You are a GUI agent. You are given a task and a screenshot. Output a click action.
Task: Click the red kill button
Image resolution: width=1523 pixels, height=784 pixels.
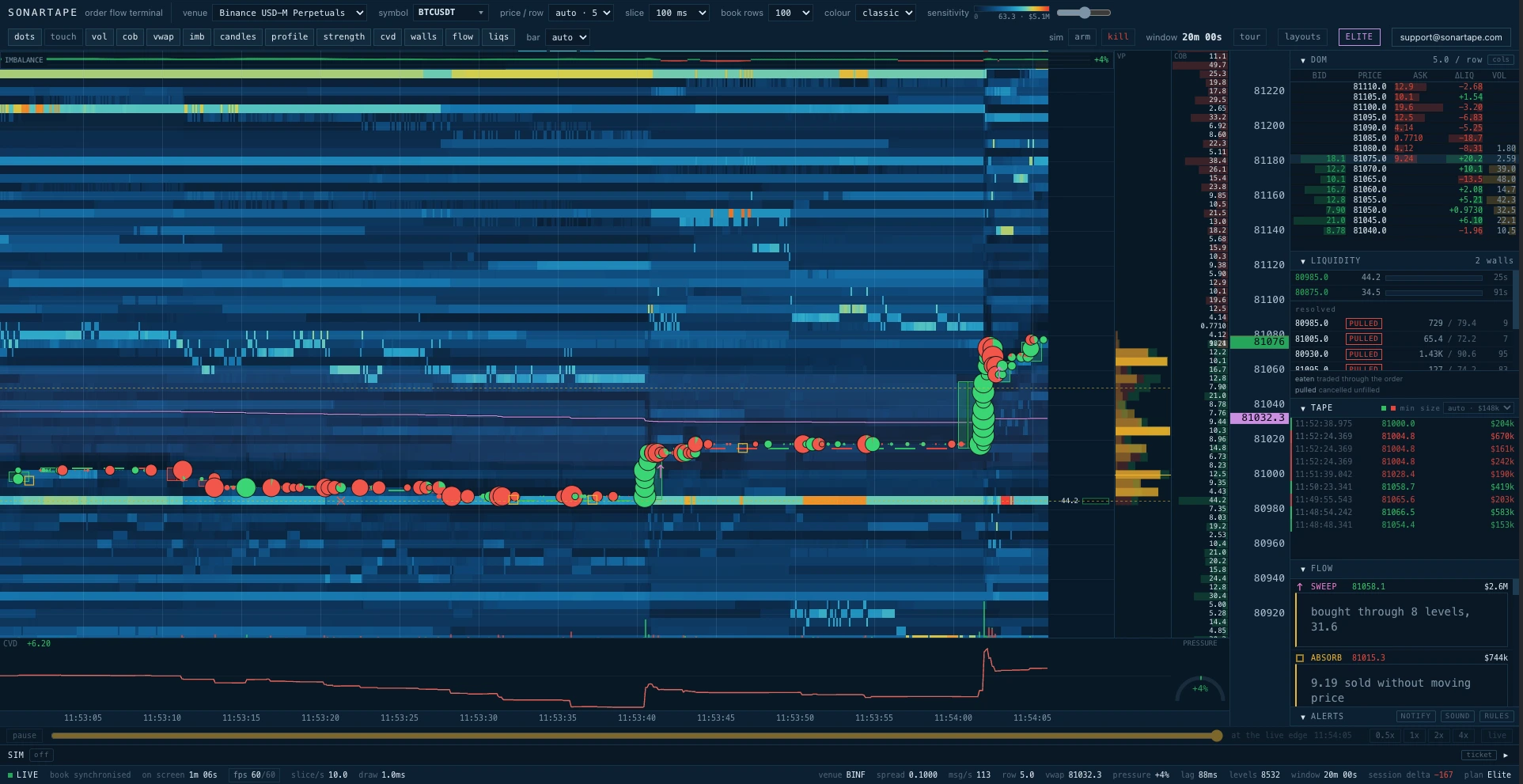(x=1118, y=37)
